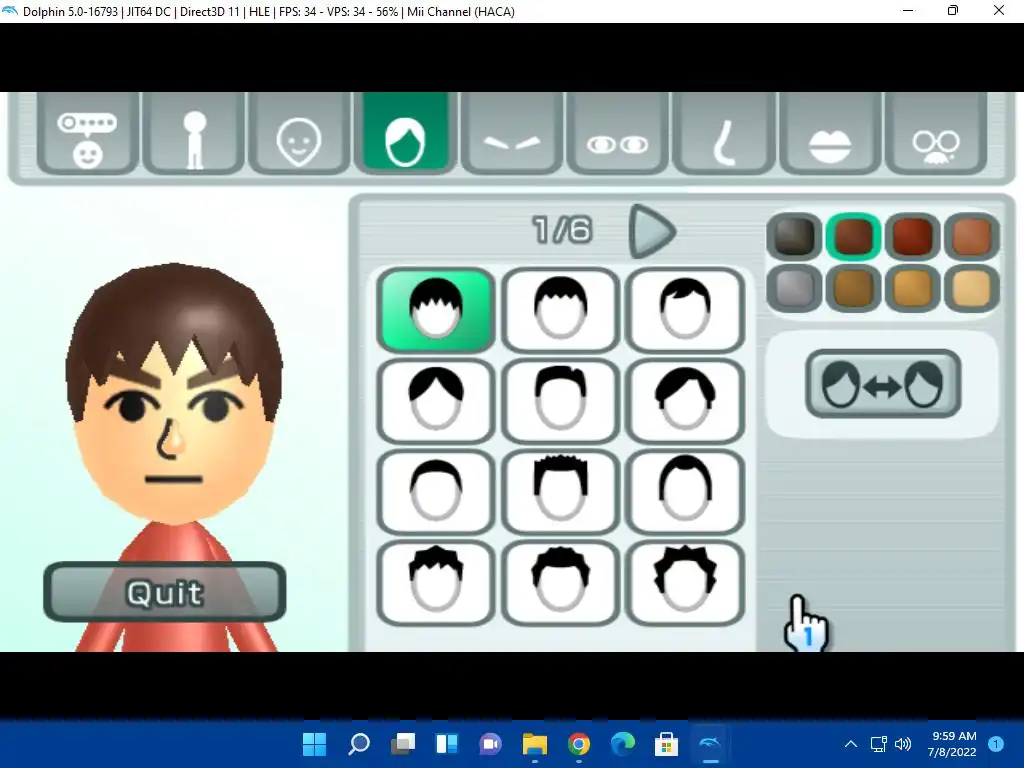1024x768 pixels.
Task: Open the Mii profile and nickname tab
Action: (88, 135)
